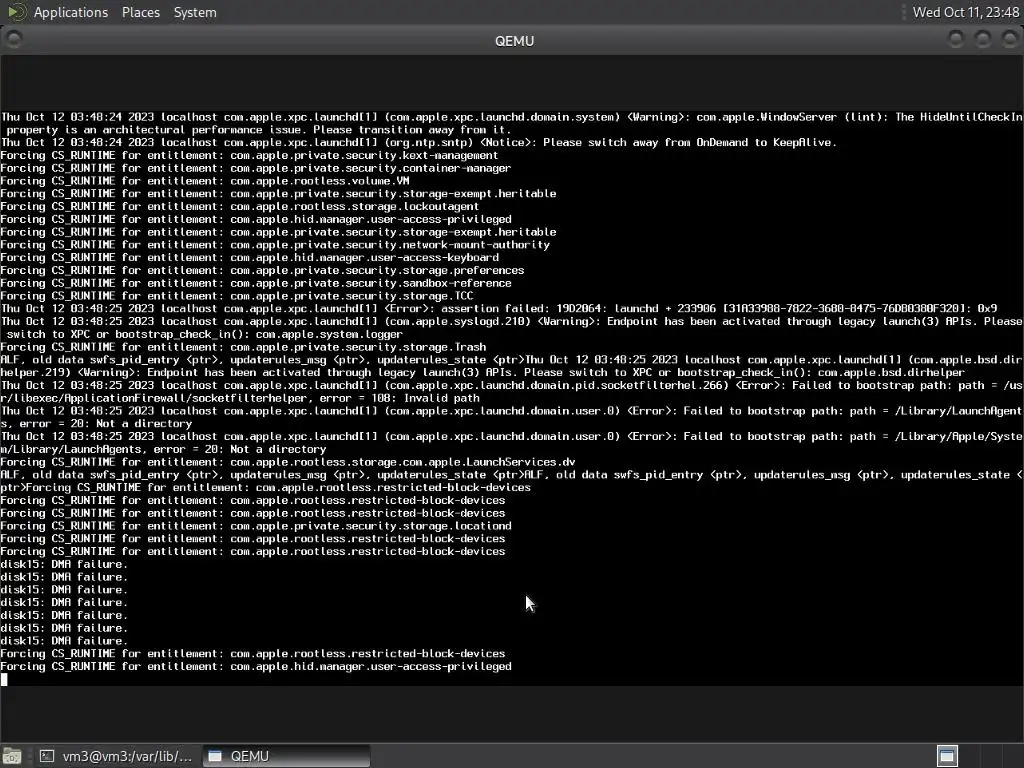The image size is (1024, 768).
Task: Click the line mentioning com.apple.WindowServer (lint)
Action: [x=511, y=117]
